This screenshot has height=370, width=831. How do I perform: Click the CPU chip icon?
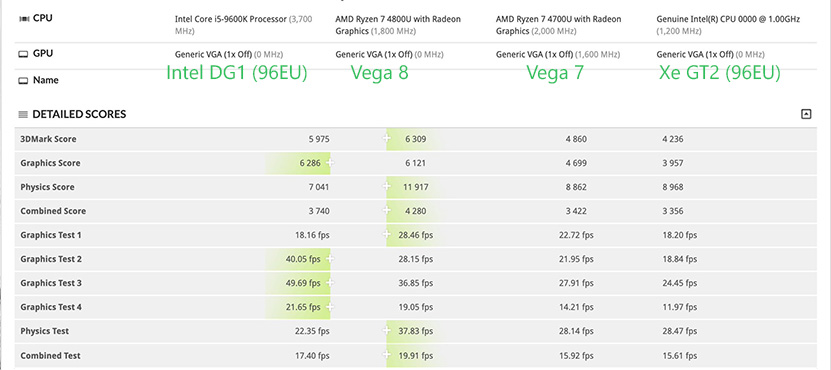[24, 19]
